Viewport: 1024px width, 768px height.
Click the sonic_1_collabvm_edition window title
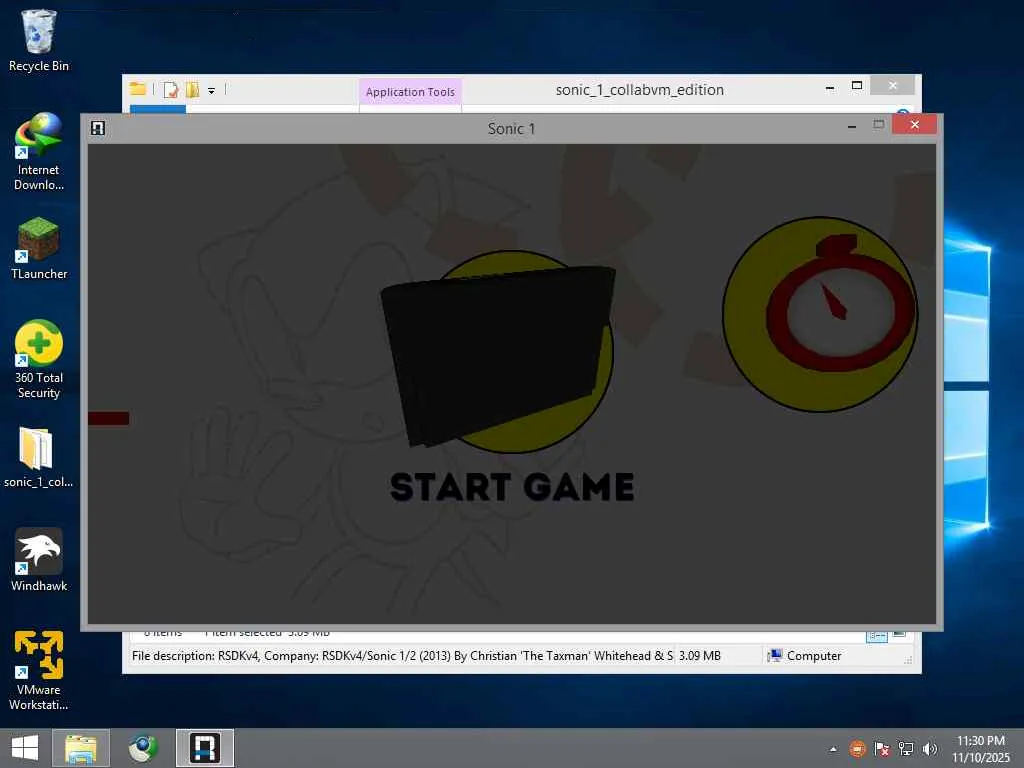point(639,89)
